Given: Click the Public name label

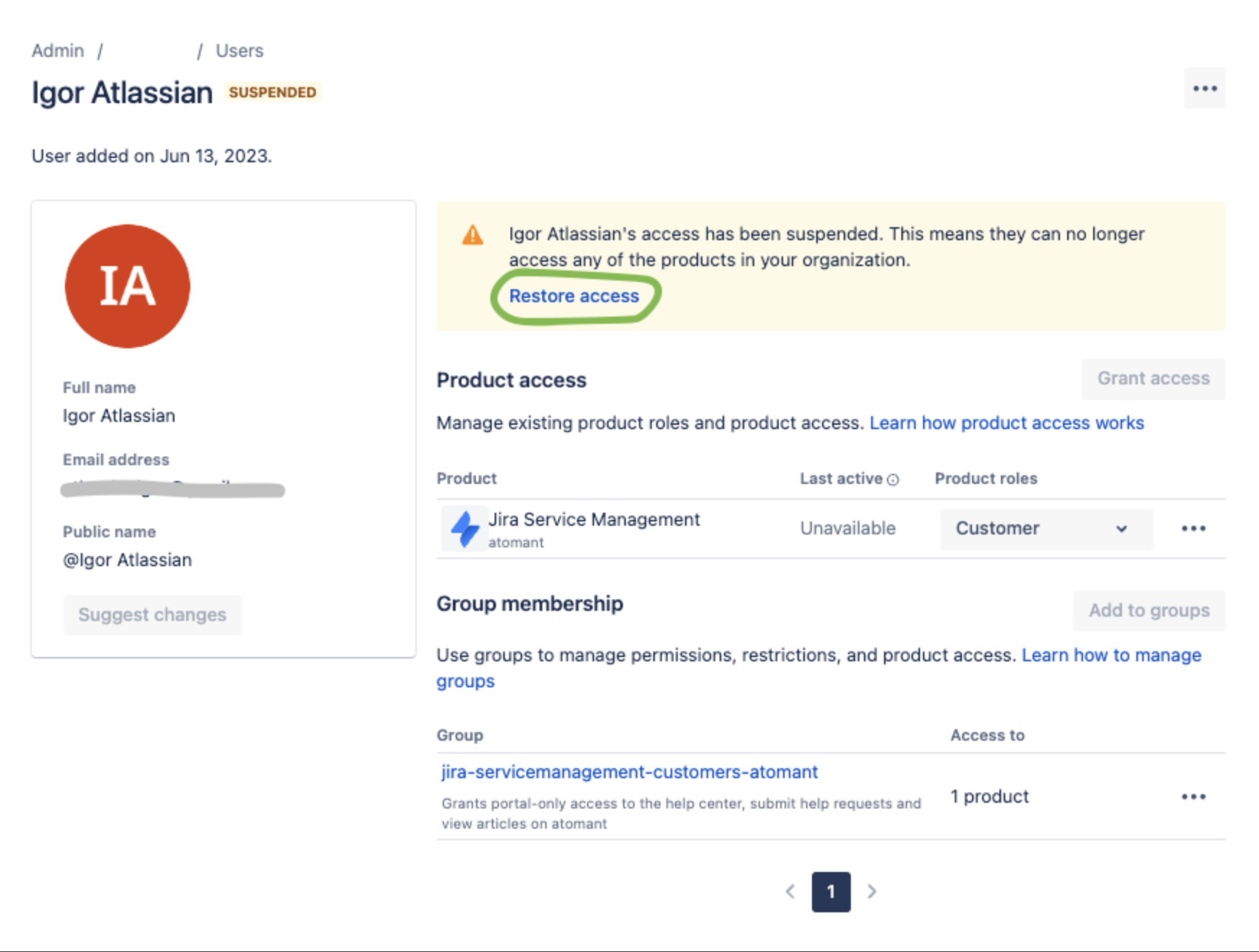Looking at the screenshot, I should [110, 532].
